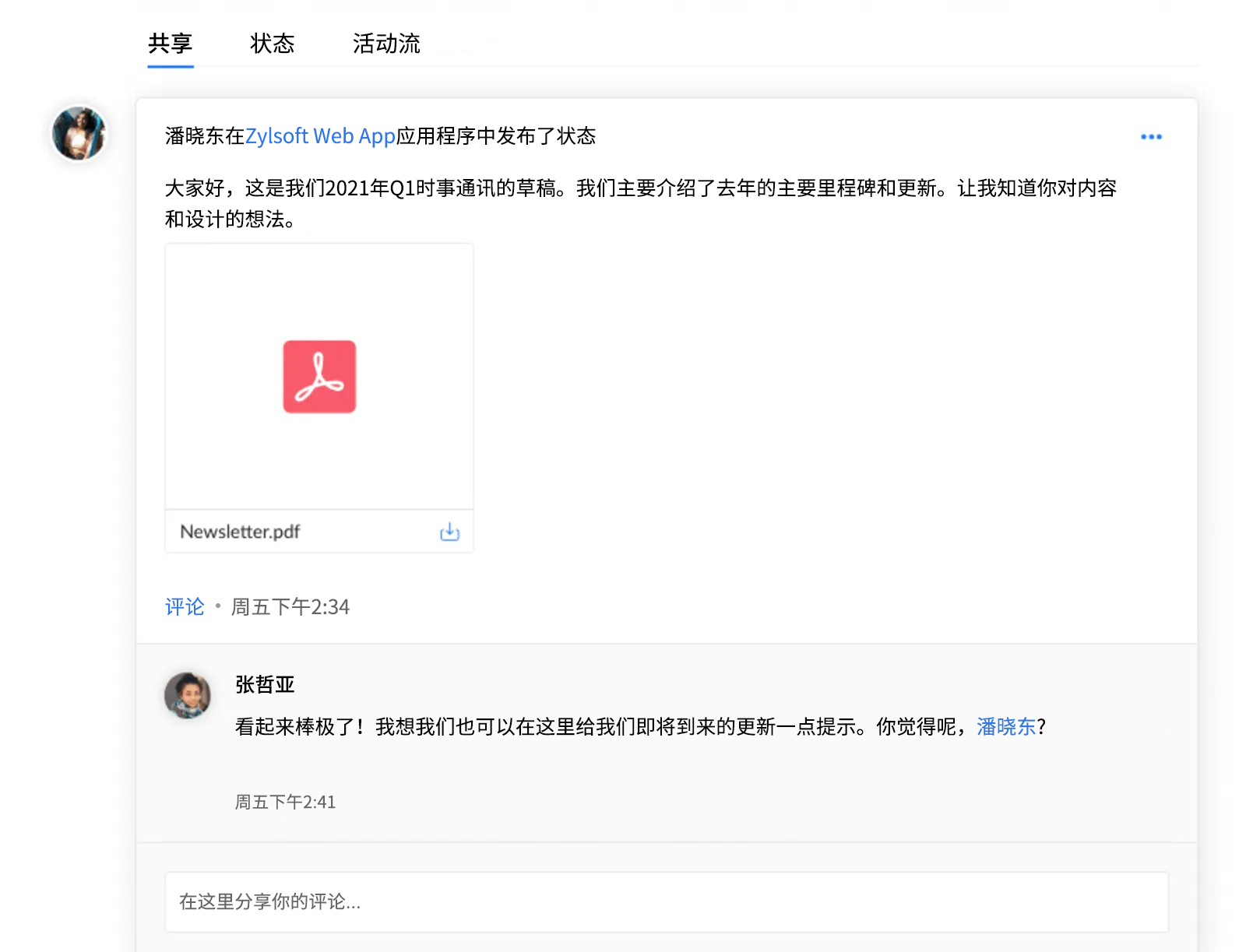Click the post body text about Q1 newsletter
Image resolution: width=1246 pixels, height=952 pixels.
point(640,188)
